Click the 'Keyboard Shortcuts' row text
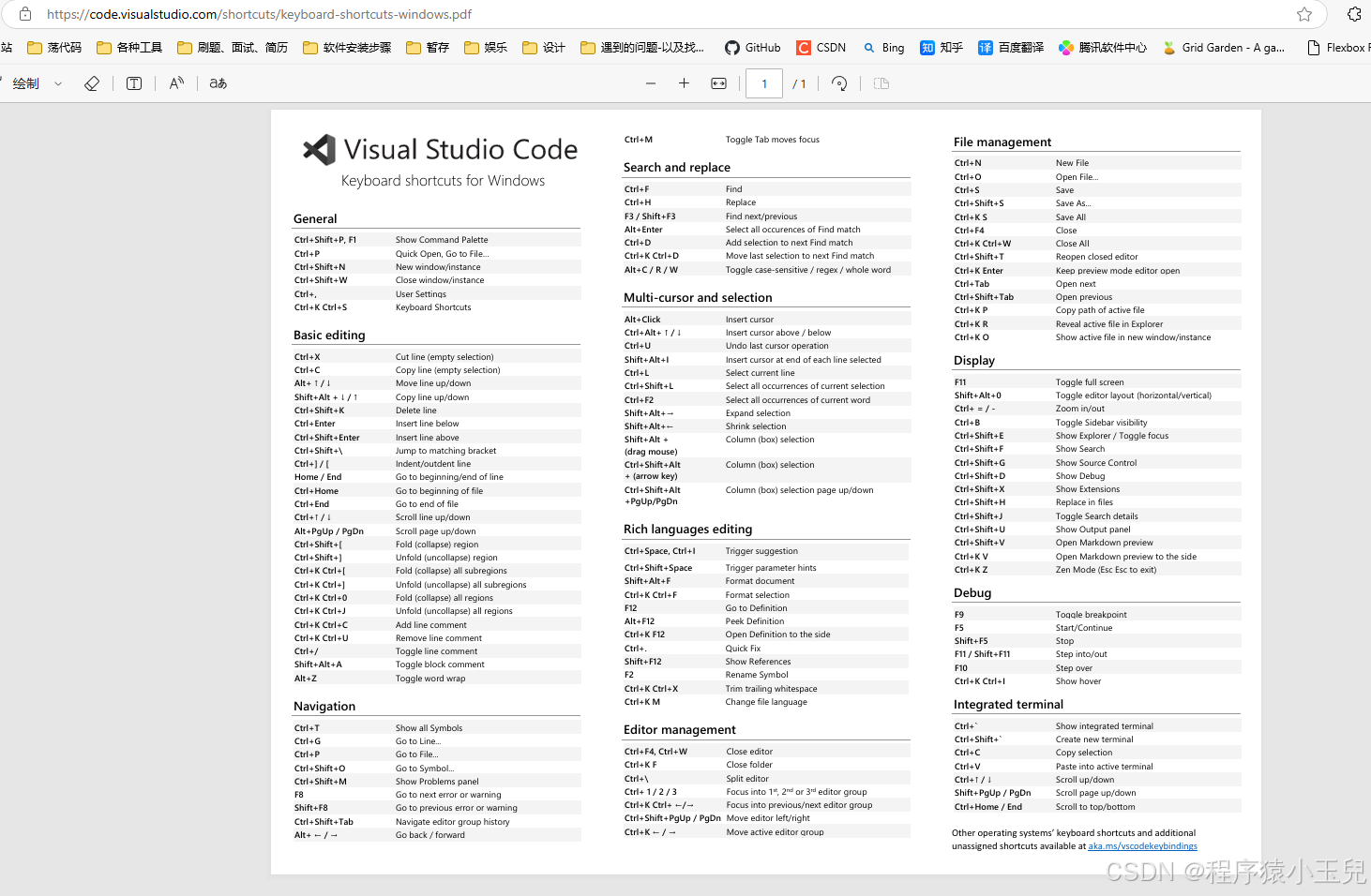This screenshot has height=896, width=1371. (433, 307)
